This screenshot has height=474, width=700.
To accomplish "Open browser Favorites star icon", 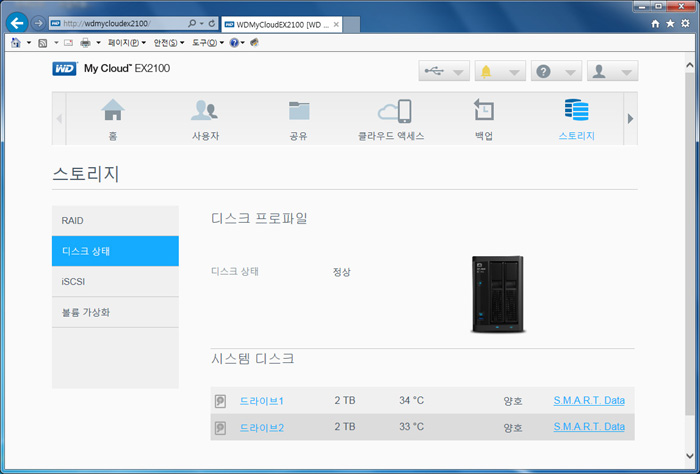I will pyautogui.click(x=670, y=24).
